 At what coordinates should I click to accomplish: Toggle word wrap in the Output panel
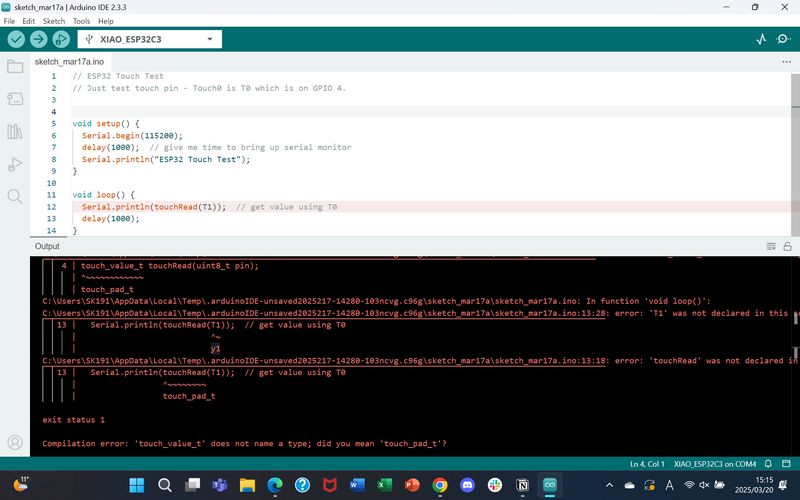(771, 246)
